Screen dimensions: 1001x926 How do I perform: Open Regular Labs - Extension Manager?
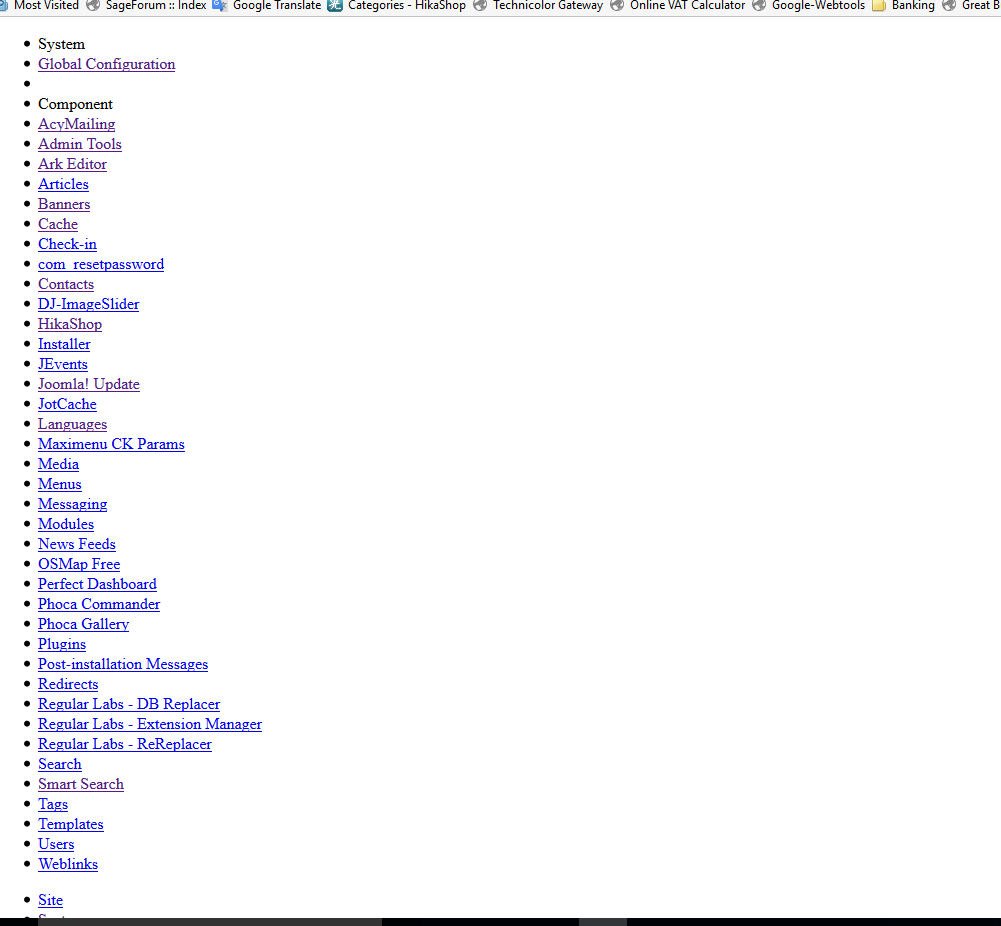[x=150, y=724]
